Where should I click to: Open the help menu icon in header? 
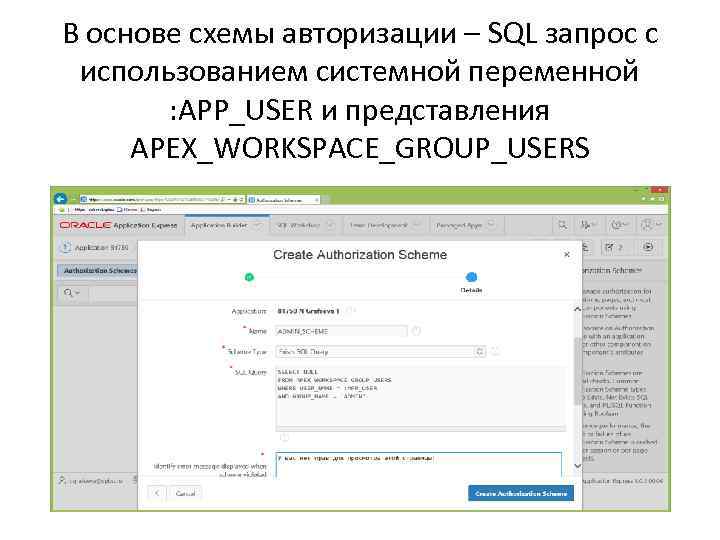(x=619, y=225)
